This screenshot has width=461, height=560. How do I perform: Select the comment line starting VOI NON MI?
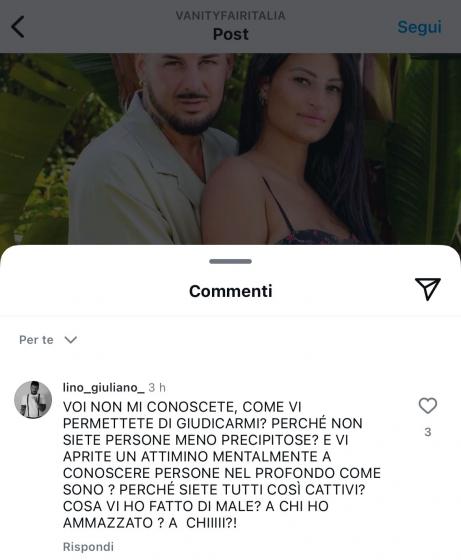(x=182, y=406)
